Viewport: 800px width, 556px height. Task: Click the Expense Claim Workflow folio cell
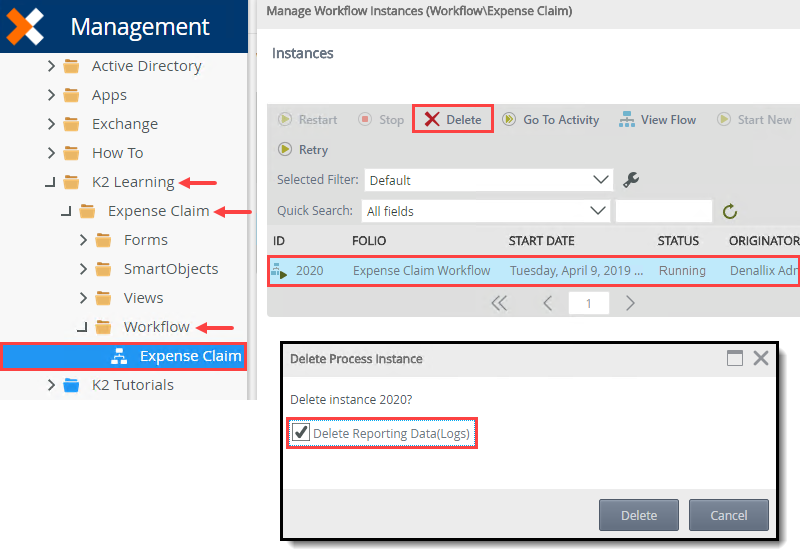(421, 270)
